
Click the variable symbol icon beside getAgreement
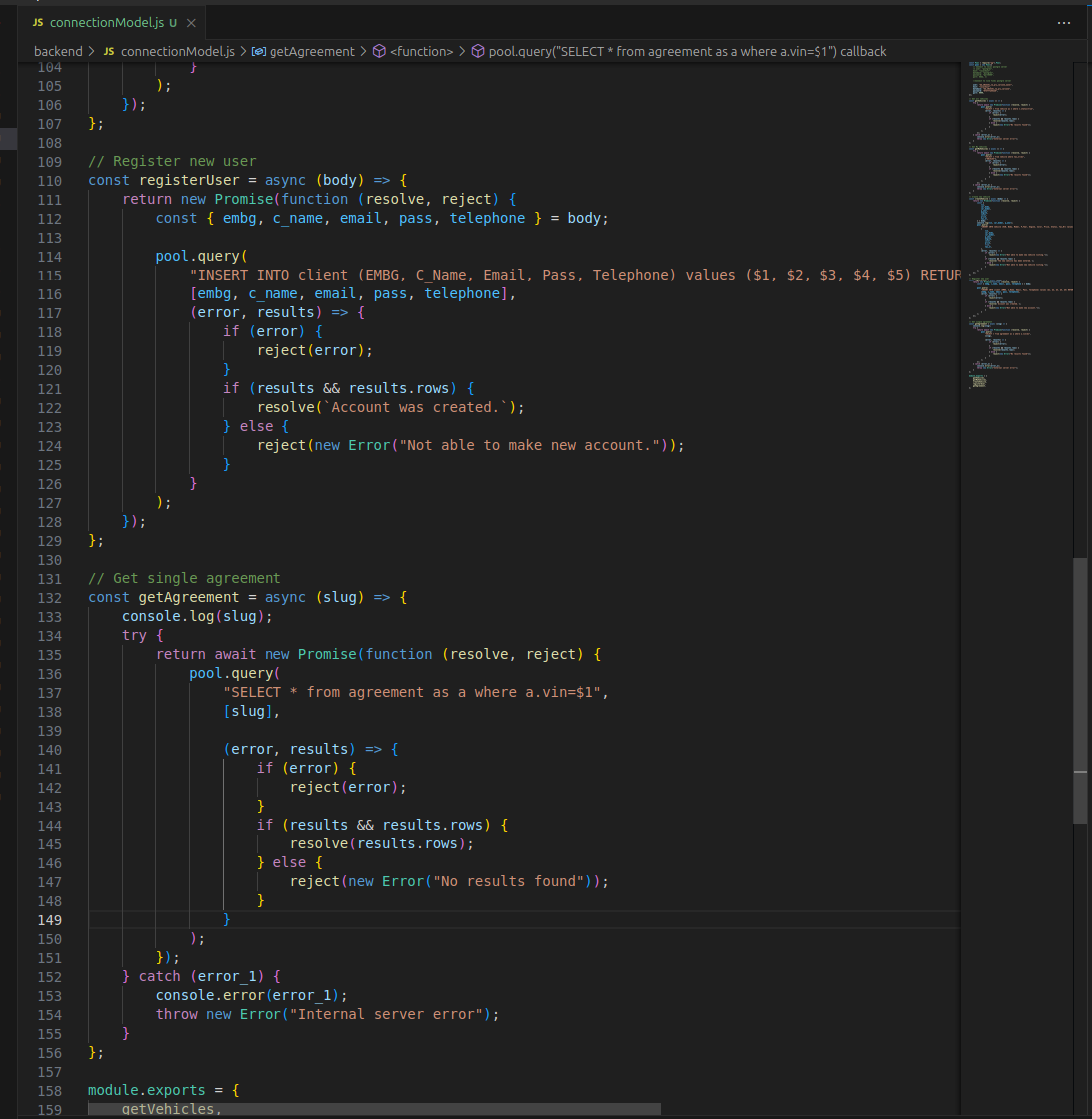[258, 51]
